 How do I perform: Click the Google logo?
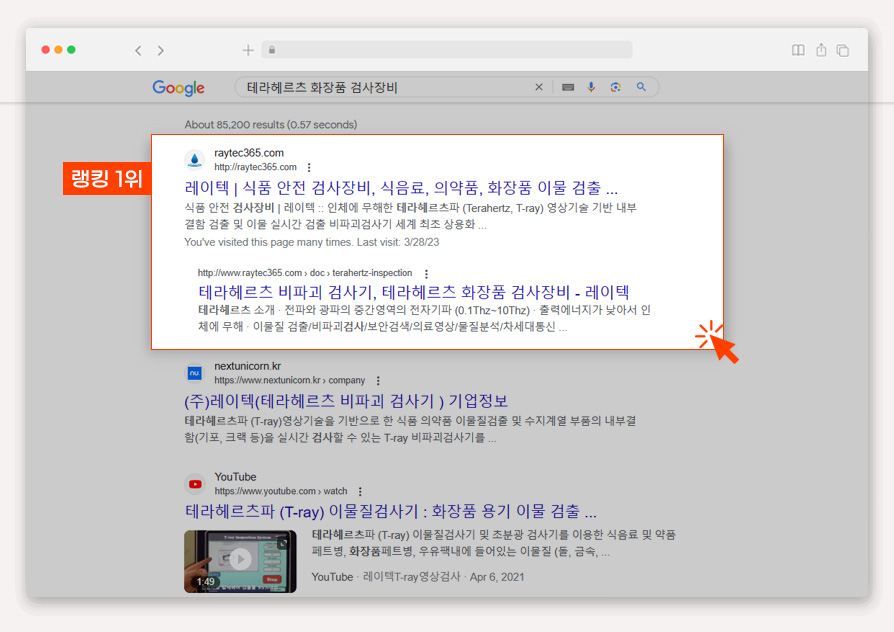pos(178,88)
